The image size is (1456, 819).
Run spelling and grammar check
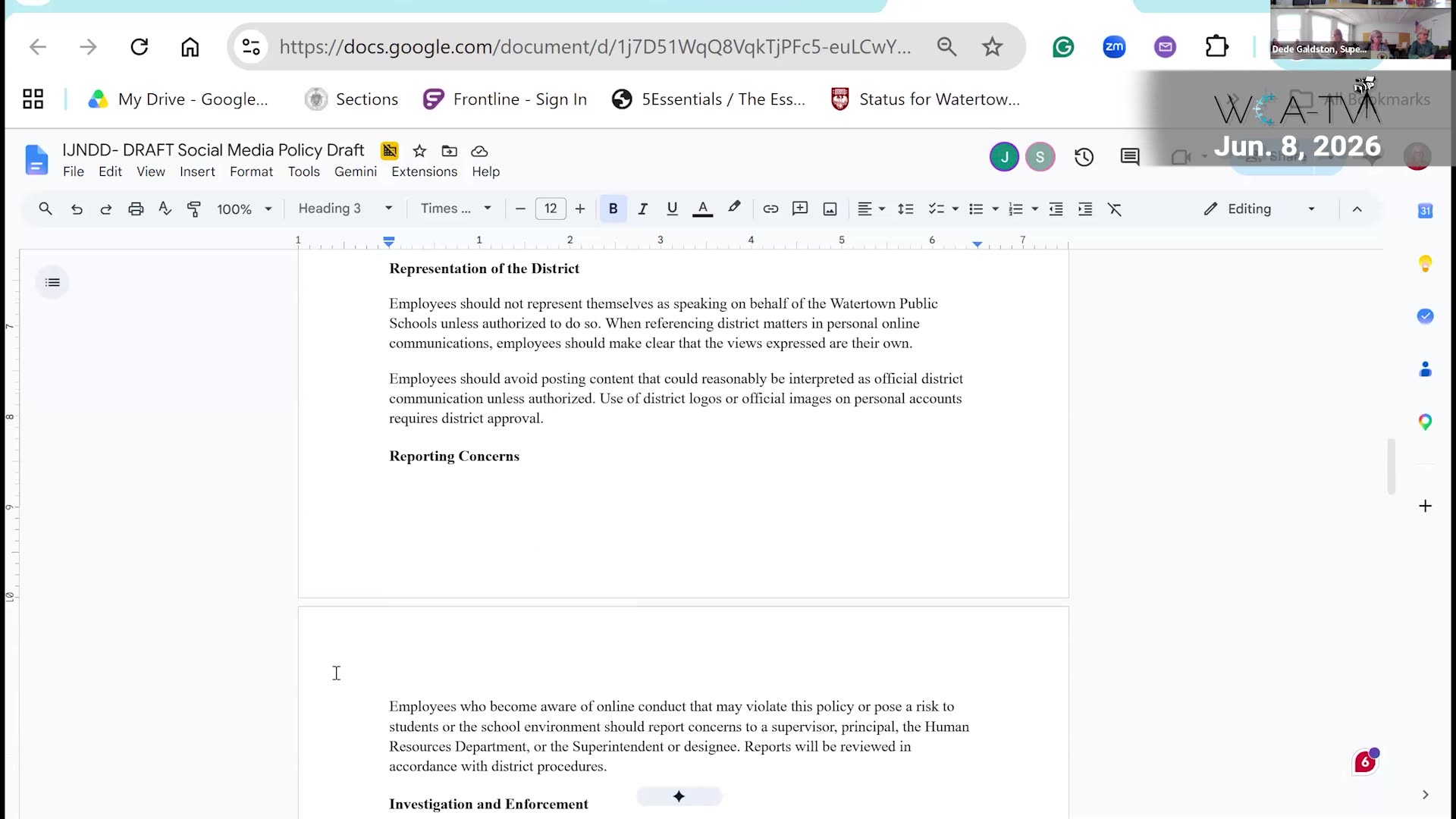[165, 209]
